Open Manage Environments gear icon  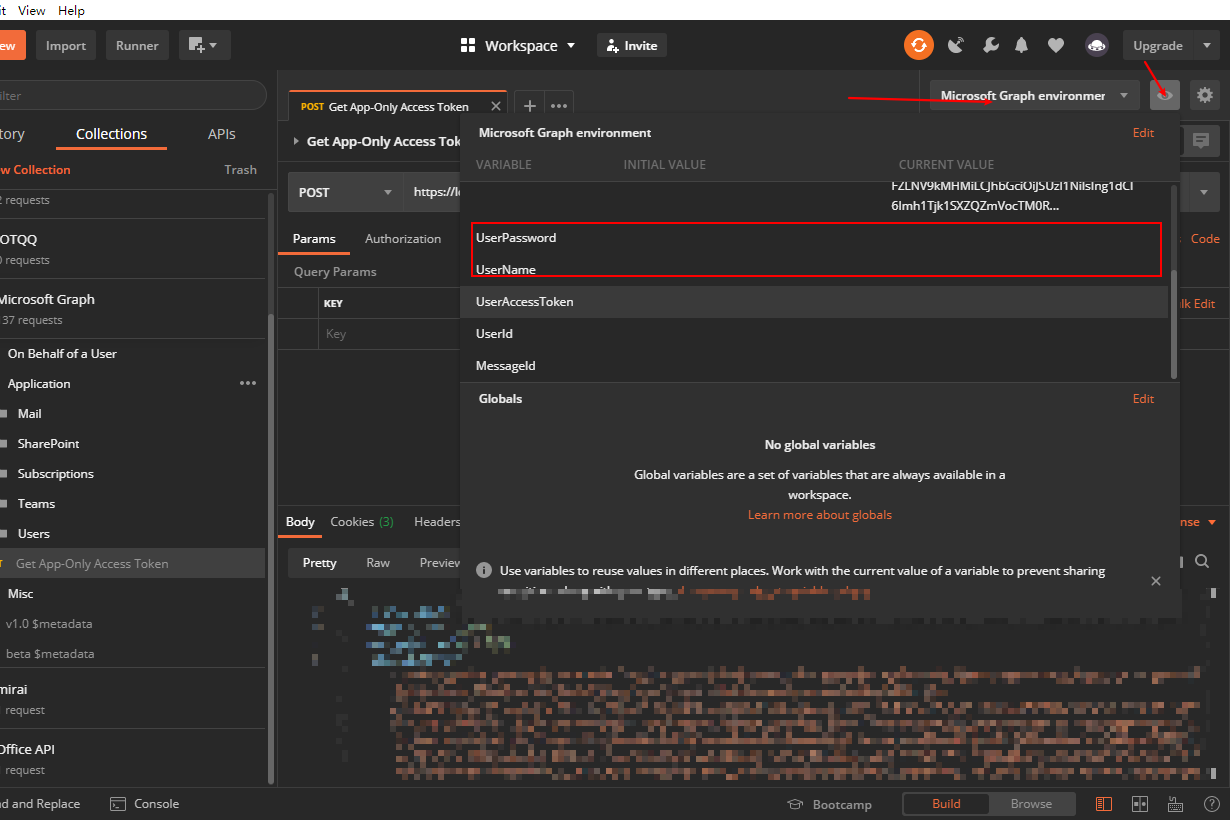1205,95
